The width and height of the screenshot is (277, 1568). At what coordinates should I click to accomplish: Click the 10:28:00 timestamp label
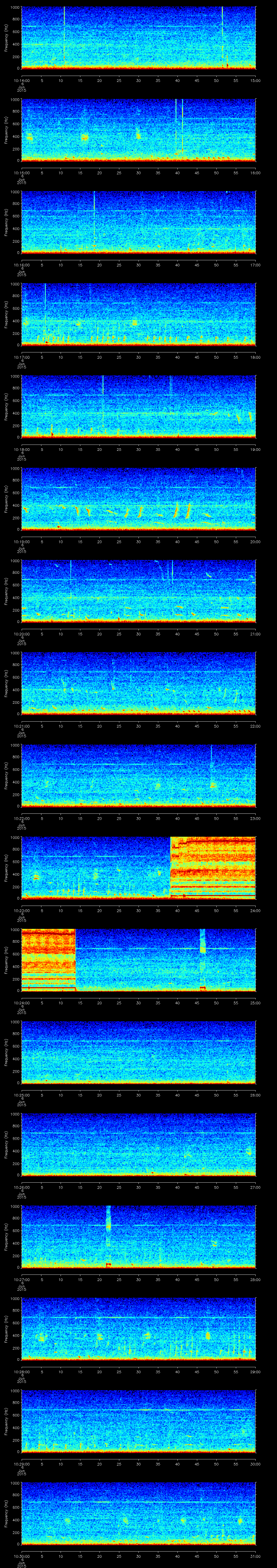(21, 1371)
